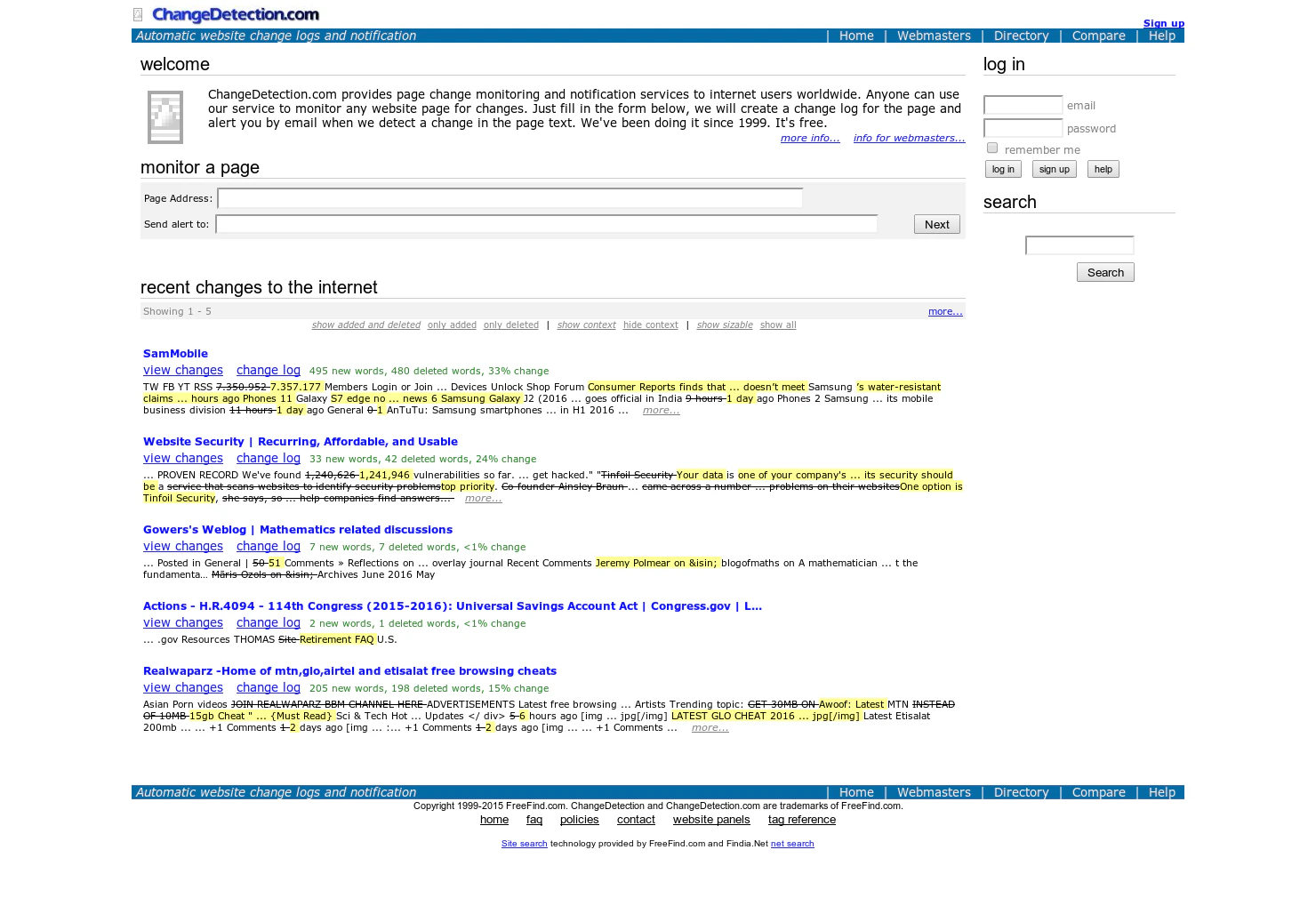Open Gowers's Weblog entry title
Image resolution: width=1316 pixels, height=922 pixels.
[298, 529]
